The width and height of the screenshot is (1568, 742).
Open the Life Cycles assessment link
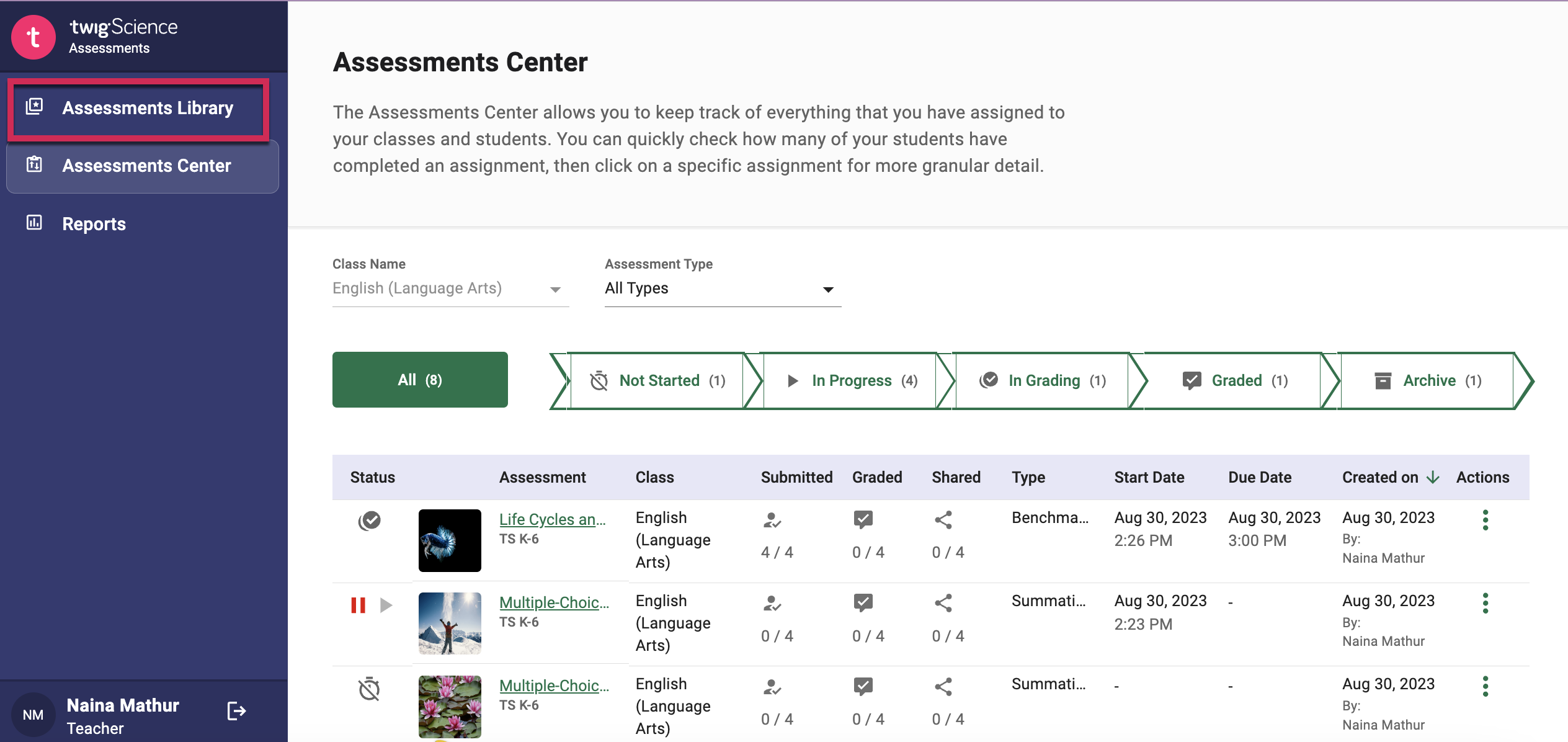point(552,519)
